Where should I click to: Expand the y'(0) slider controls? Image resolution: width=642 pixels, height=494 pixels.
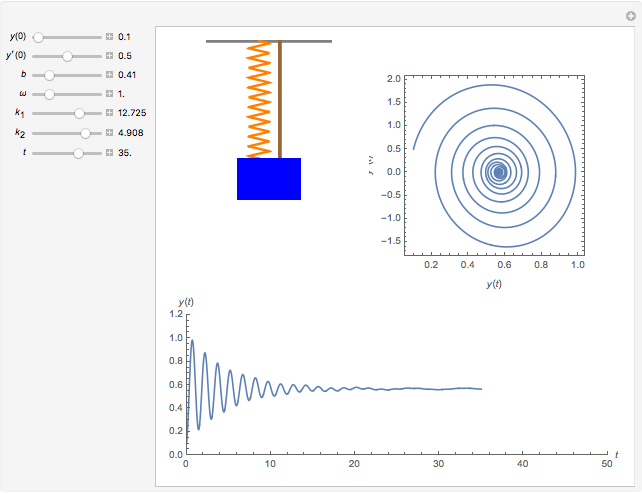[x=110, y=56]
